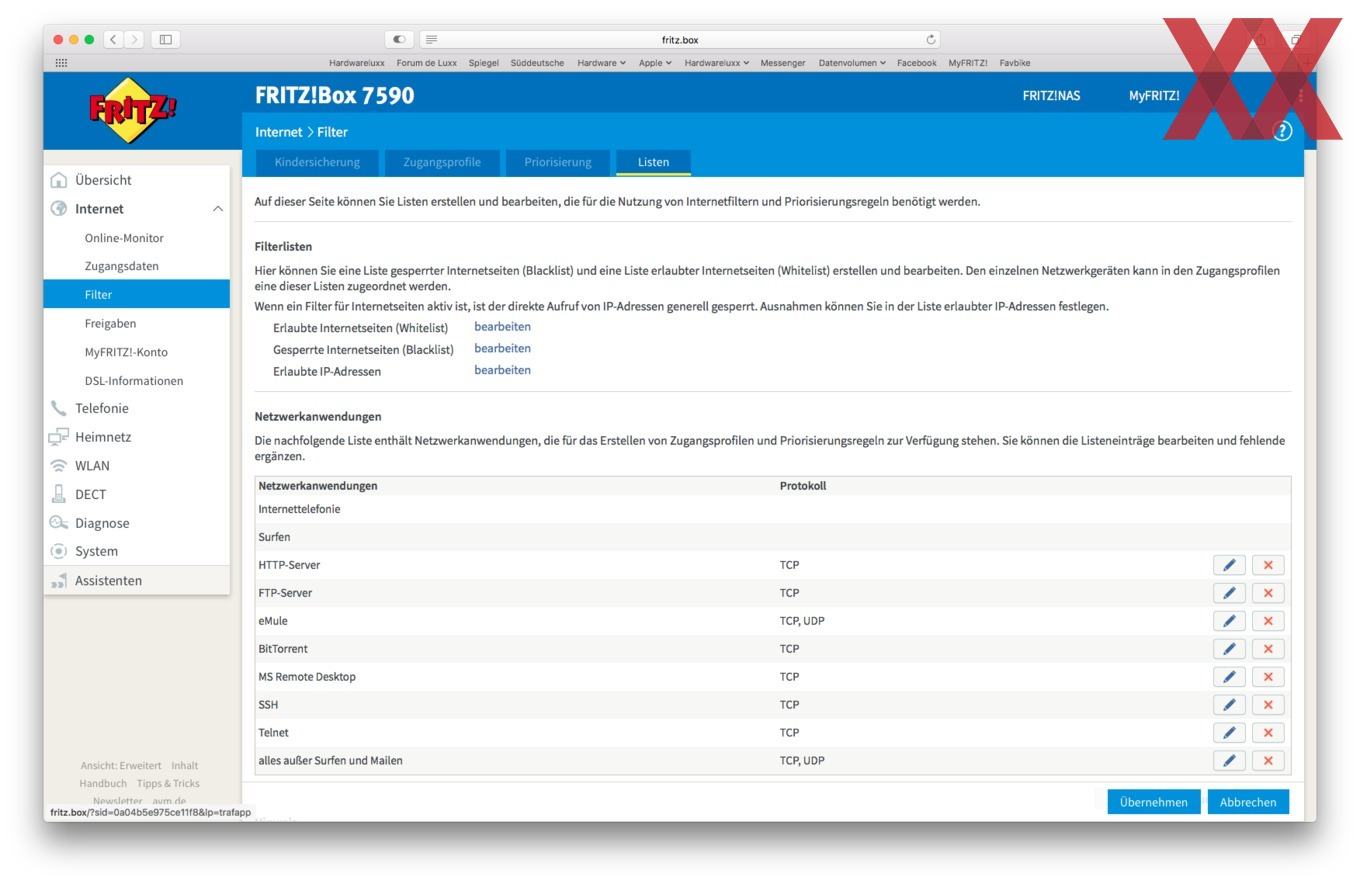Image resolution: width=1360 pixels, height=884 pixels.
Task: Open the Tipps & Tricks footer link
Action: tap(168, 784)
